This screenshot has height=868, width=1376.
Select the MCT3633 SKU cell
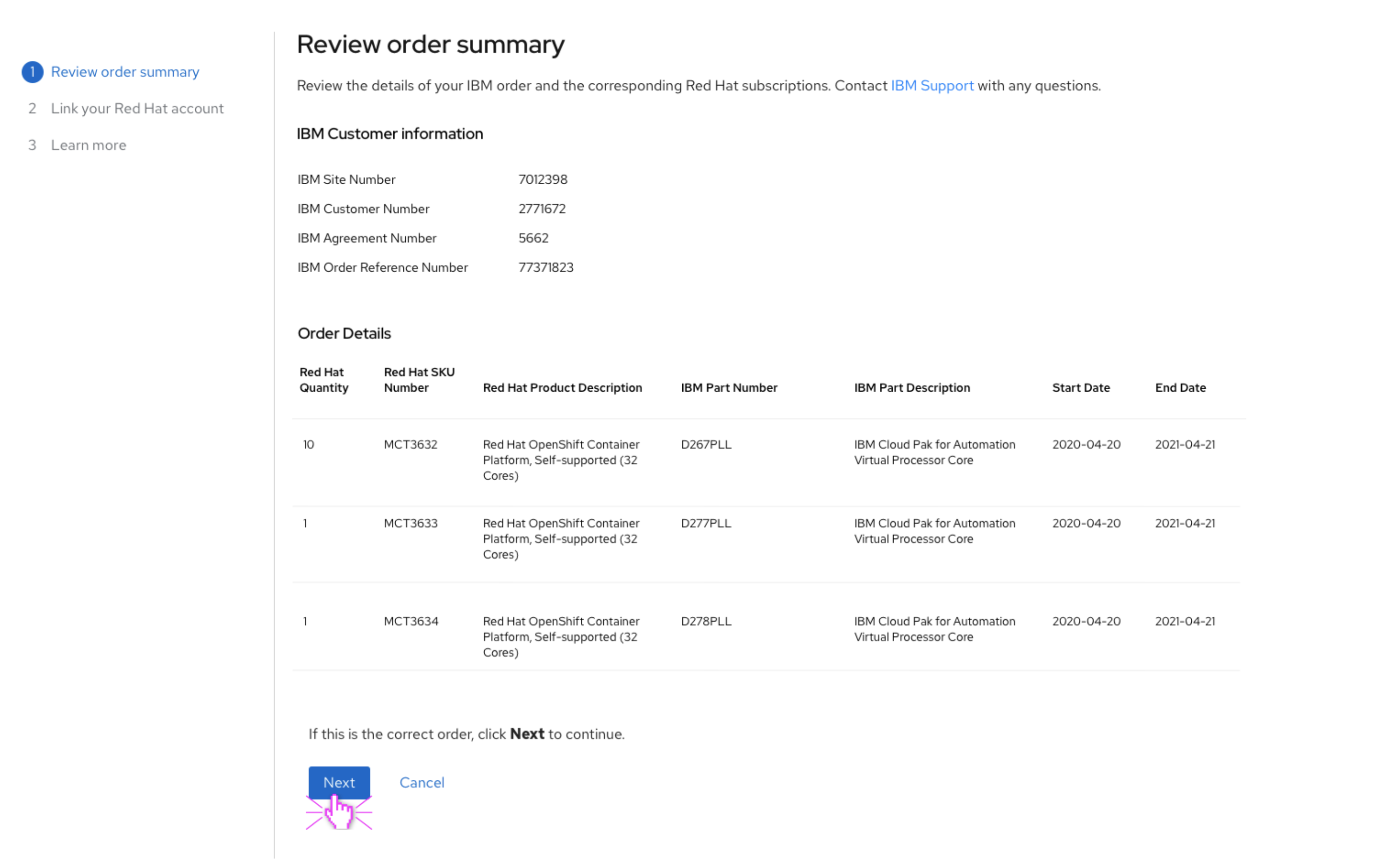(x=410, y=523)
